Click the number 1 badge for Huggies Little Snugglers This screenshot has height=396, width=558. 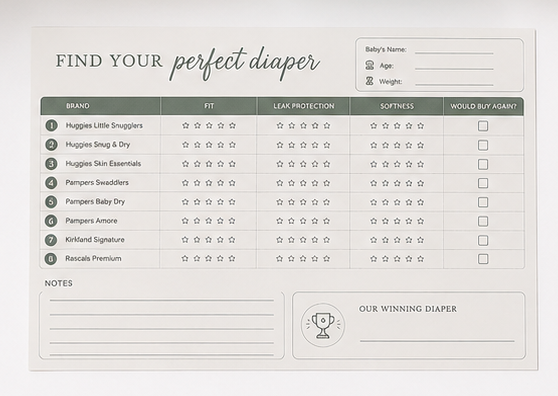[x=51, y=125]
